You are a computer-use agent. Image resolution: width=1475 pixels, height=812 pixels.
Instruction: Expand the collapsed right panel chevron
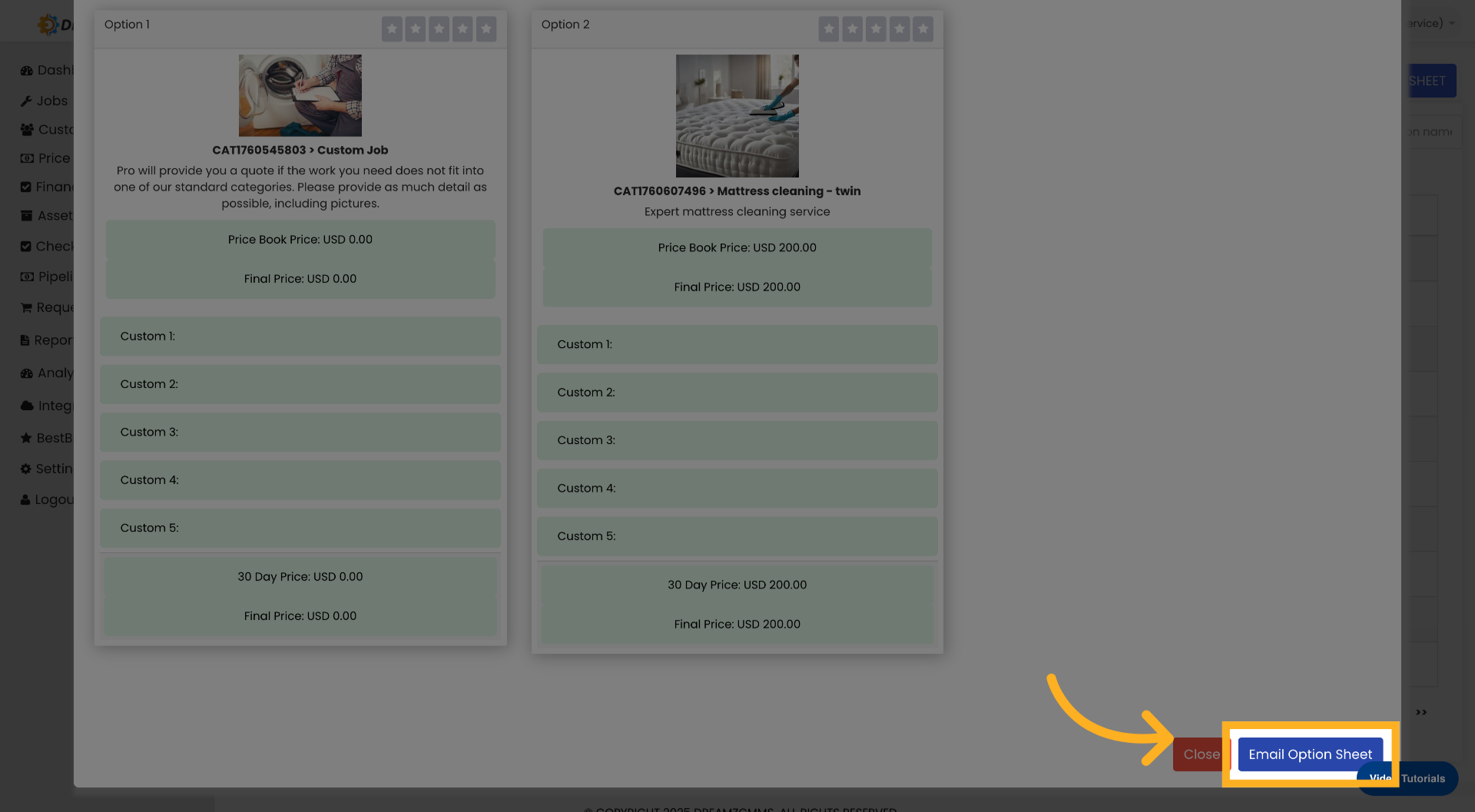click(x=1420, y=711)
